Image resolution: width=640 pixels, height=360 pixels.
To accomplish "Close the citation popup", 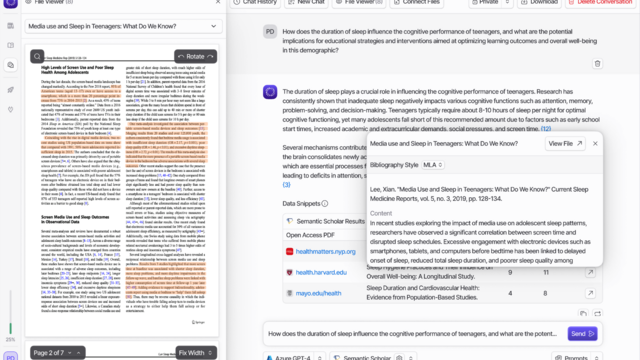I will pos(595,144).
